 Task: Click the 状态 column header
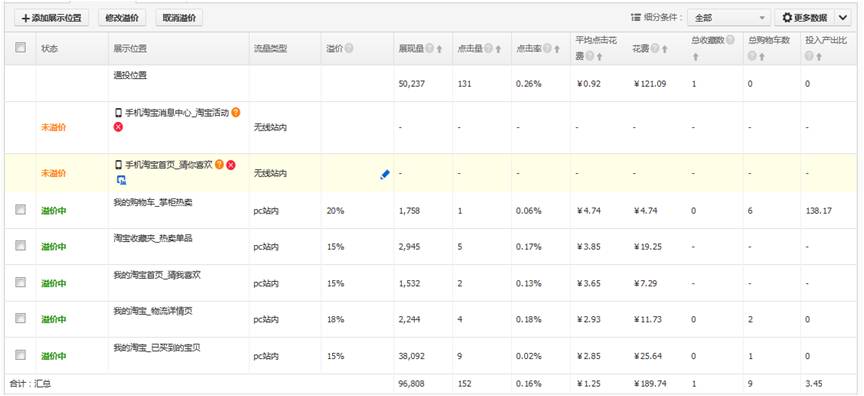tap(49, 48)
